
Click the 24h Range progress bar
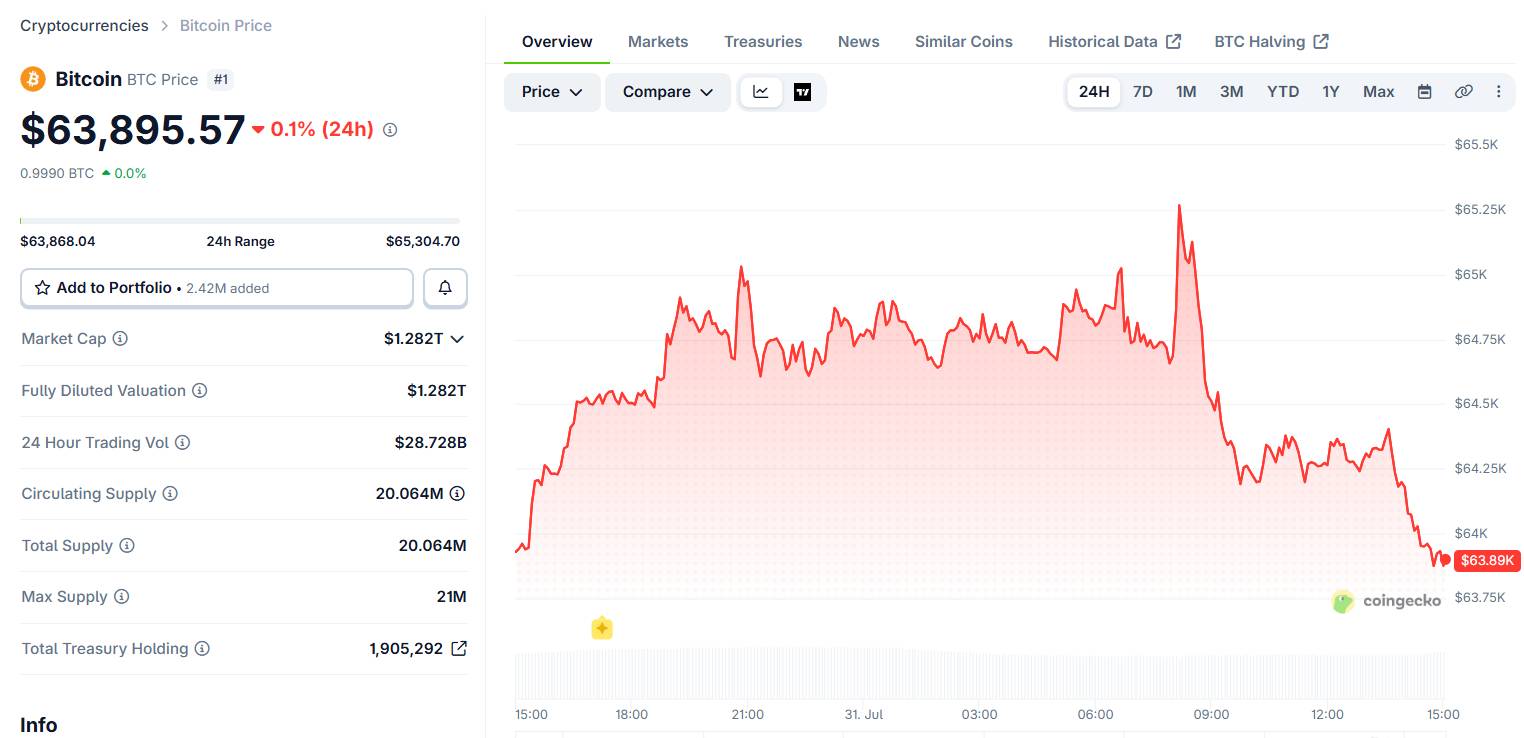click(x=240, y=220)
